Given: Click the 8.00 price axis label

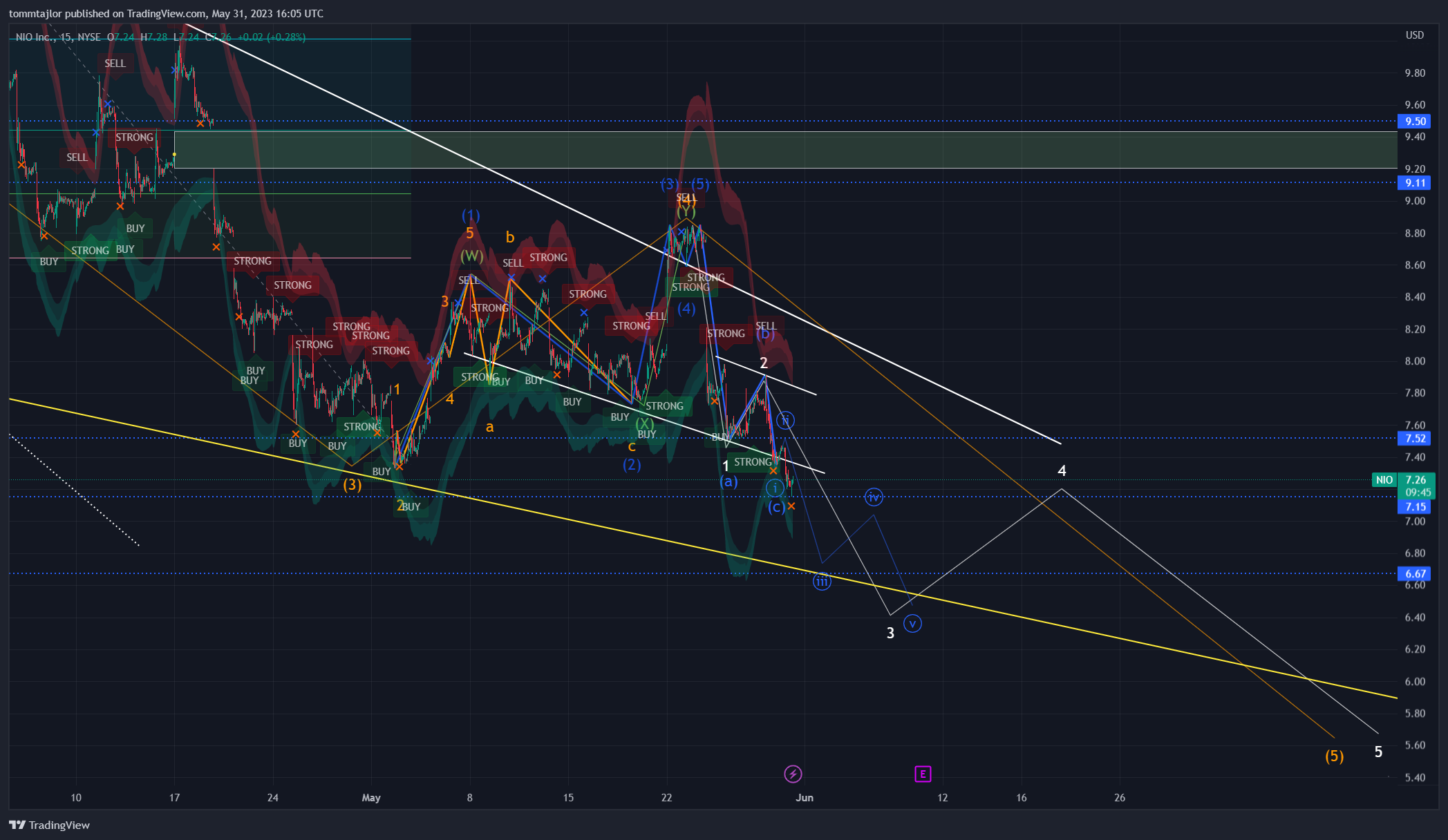Looking at the screenshot, I should [x=1415, y=361].
